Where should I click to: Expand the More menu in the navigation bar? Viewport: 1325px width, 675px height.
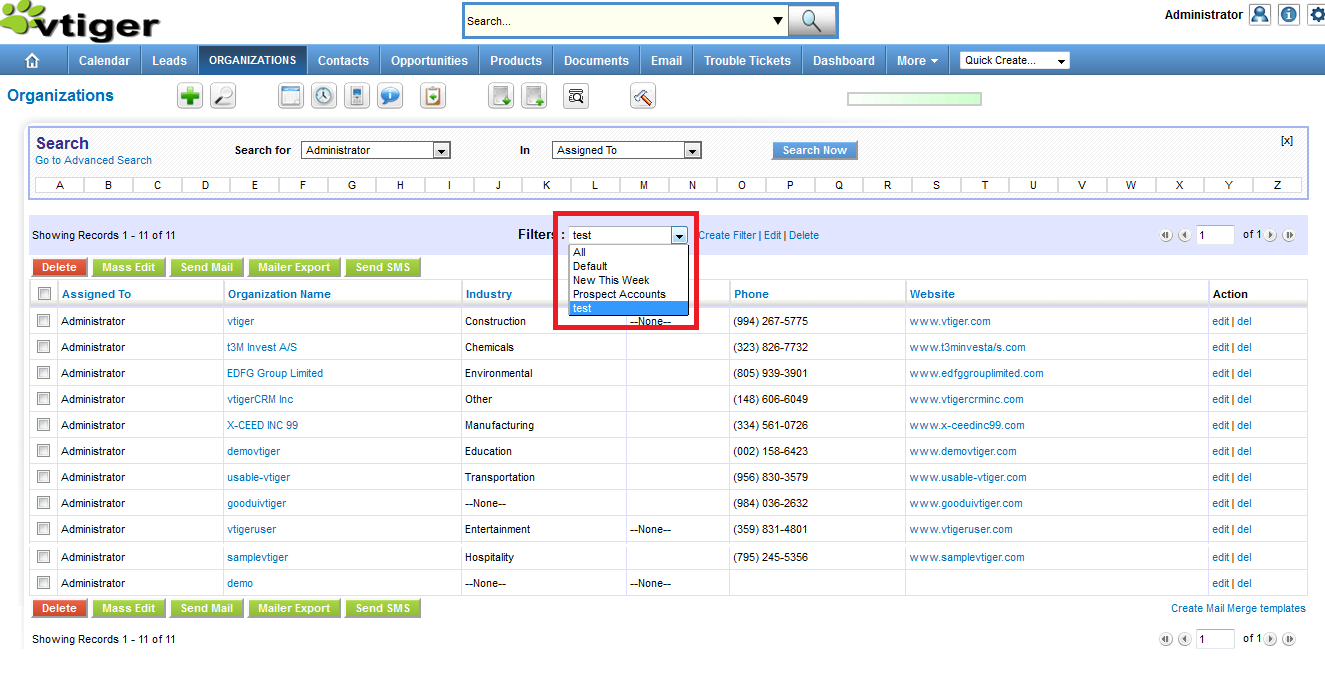(917, 61)
